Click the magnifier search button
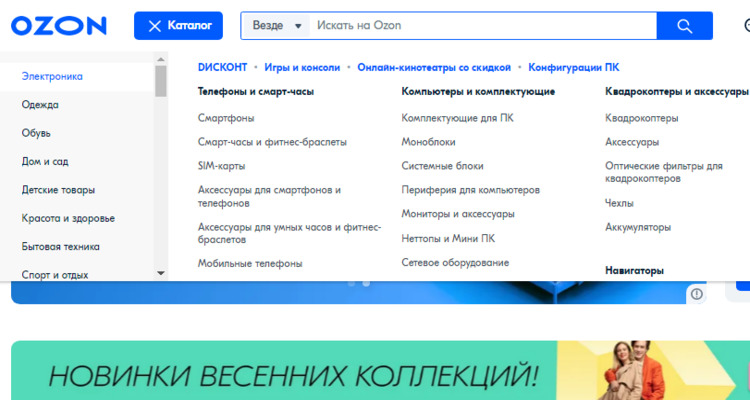Viewport: 750px width, 400px height. (x=684, y=26)
